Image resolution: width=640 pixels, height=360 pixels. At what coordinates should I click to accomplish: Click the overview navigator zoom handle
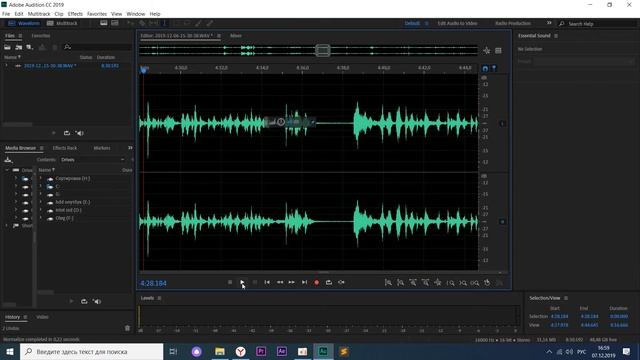(x=323, y=51)
